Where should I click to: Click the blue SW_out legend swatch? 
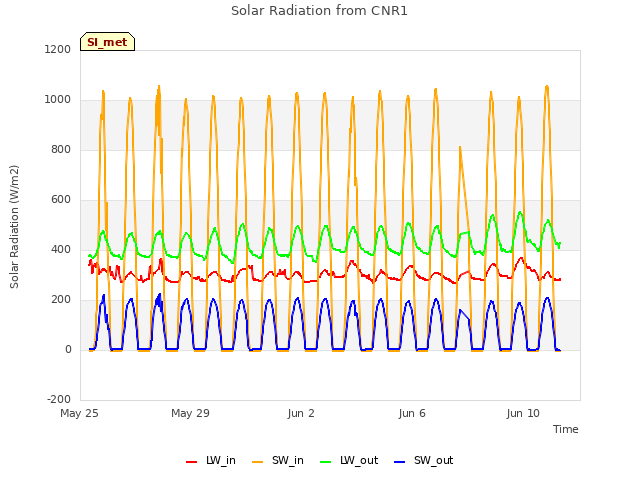pos(400,462)
